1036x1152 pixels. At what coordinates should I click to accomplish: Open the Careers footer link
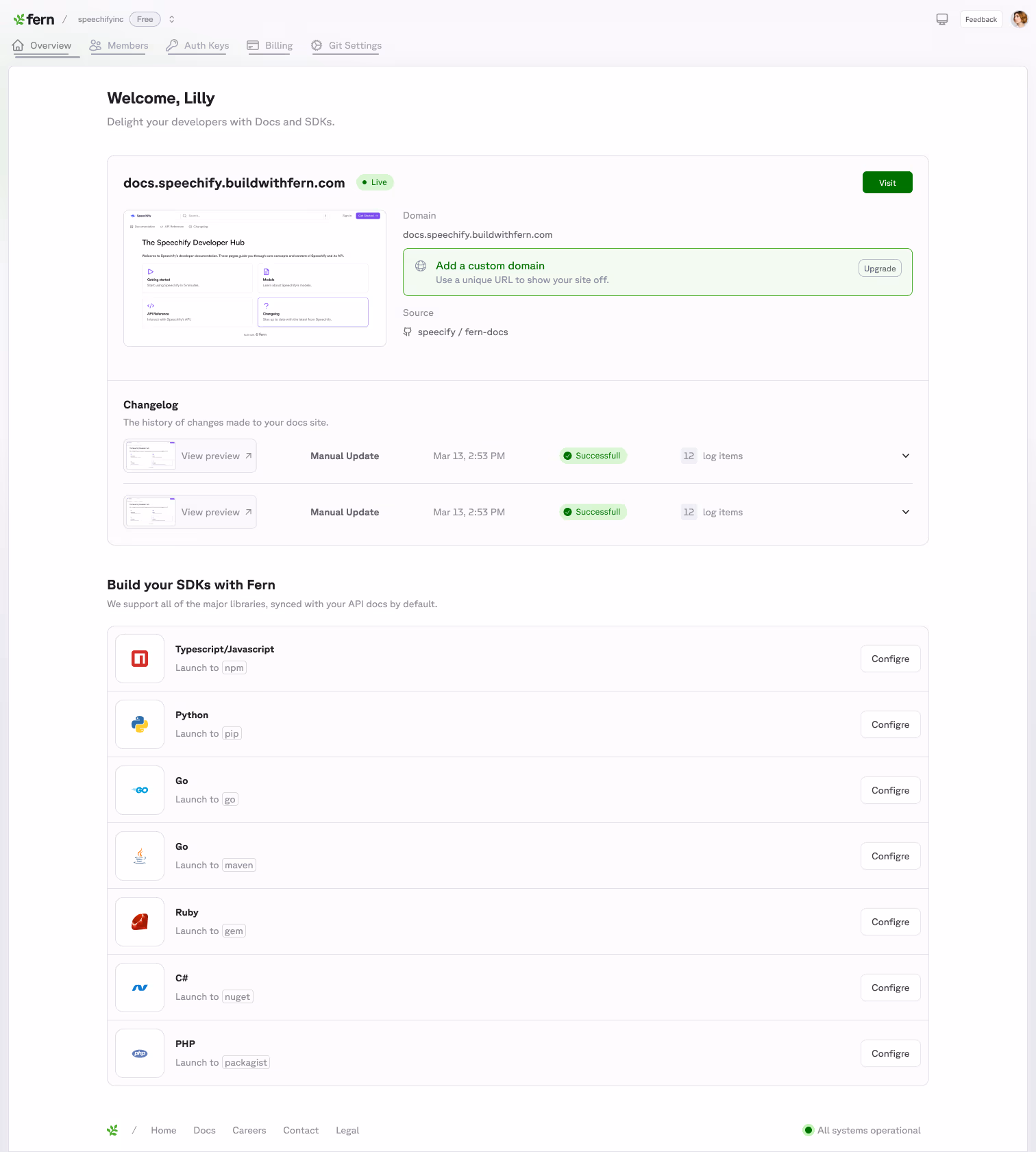click(x=249, y=1130)
